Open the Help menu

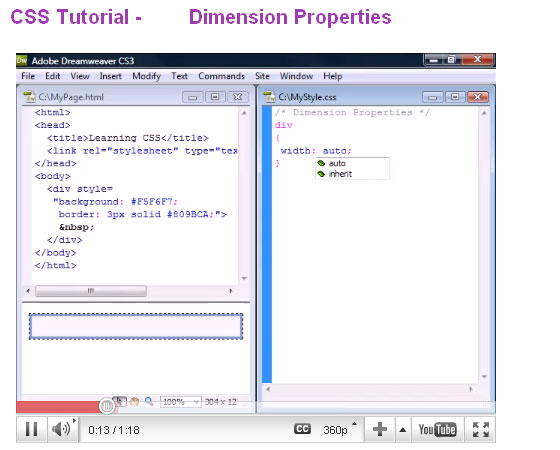tap(332, 76)
